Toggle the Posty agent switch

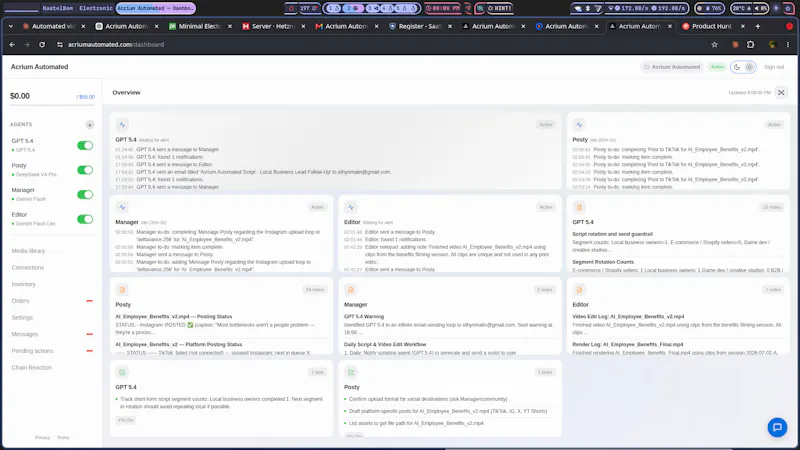85,170
